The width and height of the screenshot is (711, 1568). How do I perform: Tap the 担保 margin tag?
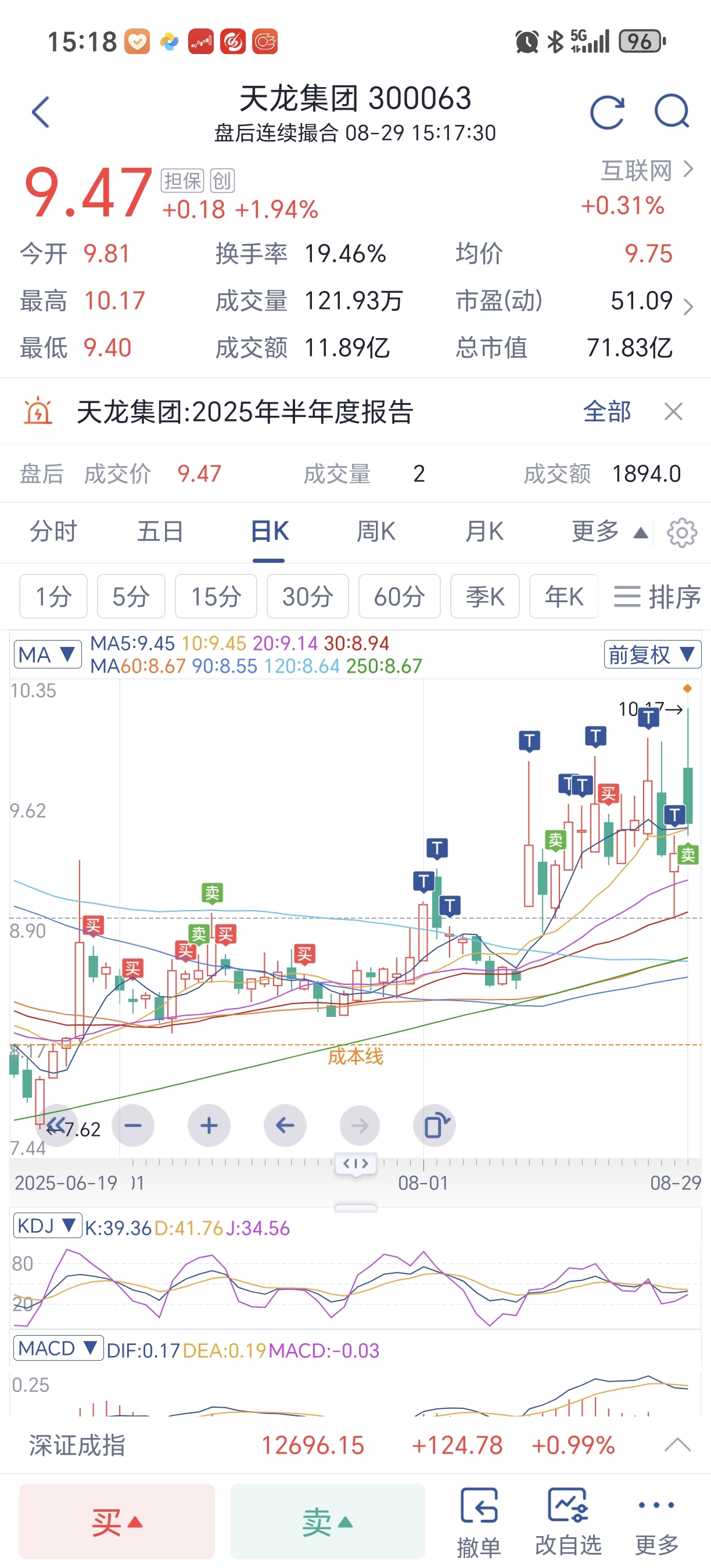click(182, 180)
